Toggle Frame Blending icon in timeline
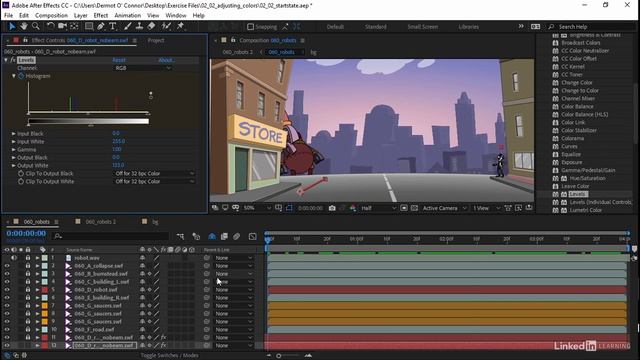The image size is (640, 360). coord(224,236)
